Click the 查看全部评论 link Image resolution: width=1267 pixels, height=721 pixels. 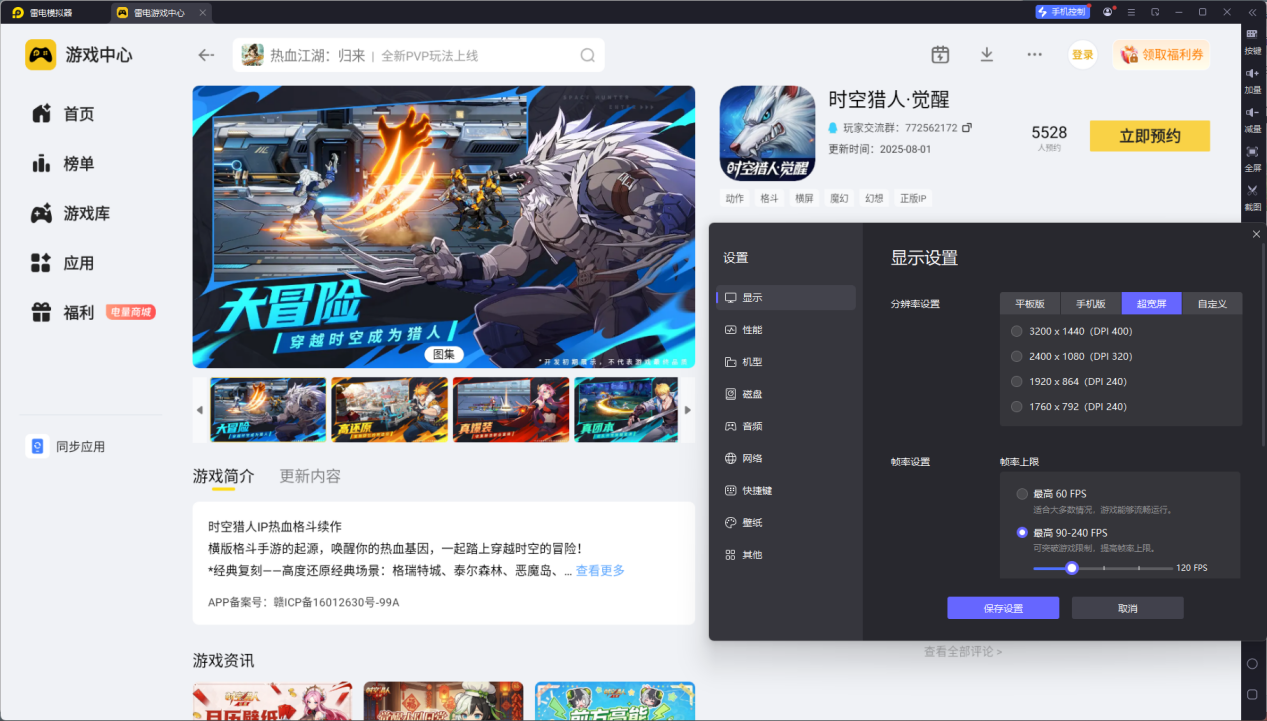(x=963, y=652)
